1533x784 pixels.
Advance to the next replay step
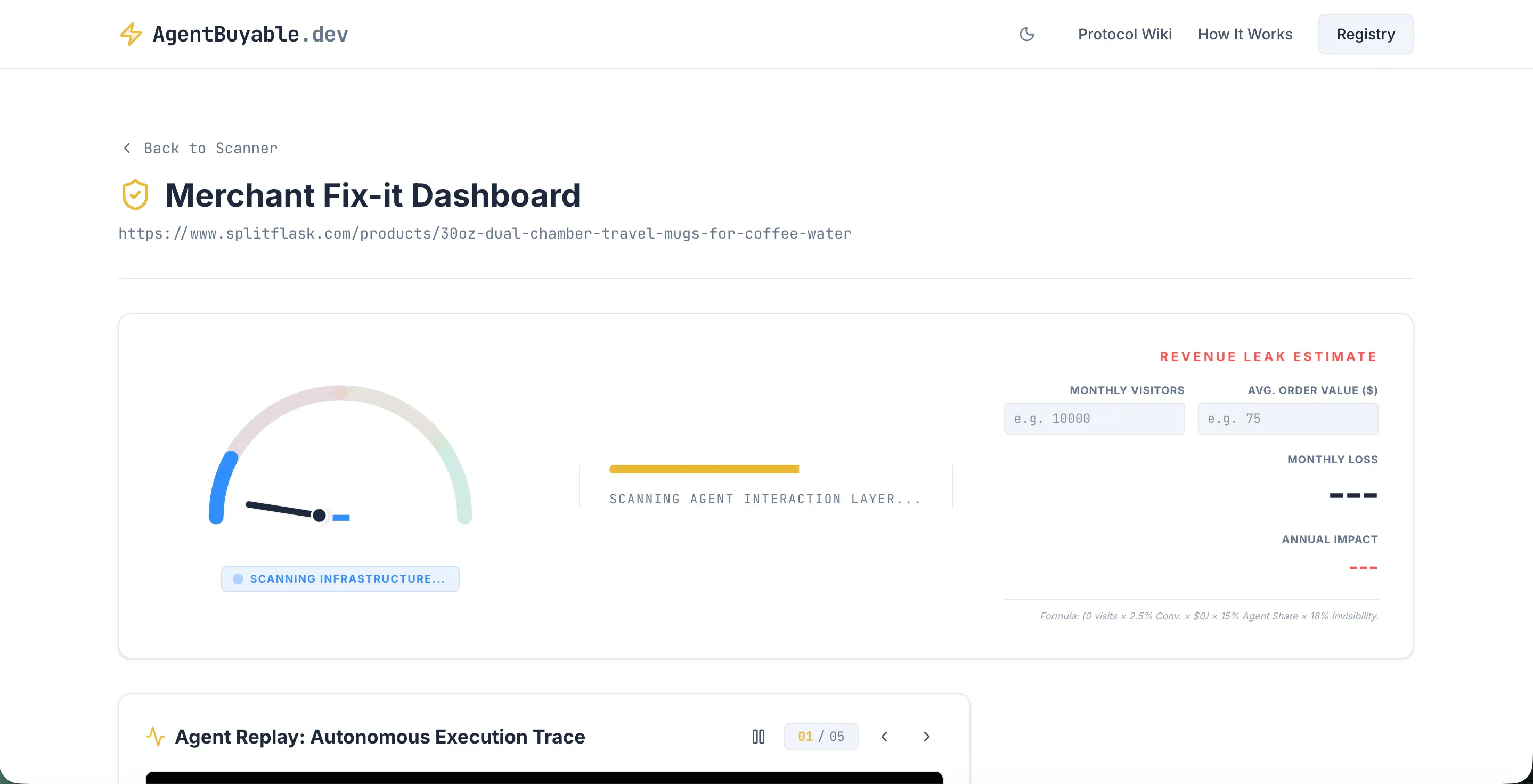(927, 737)
